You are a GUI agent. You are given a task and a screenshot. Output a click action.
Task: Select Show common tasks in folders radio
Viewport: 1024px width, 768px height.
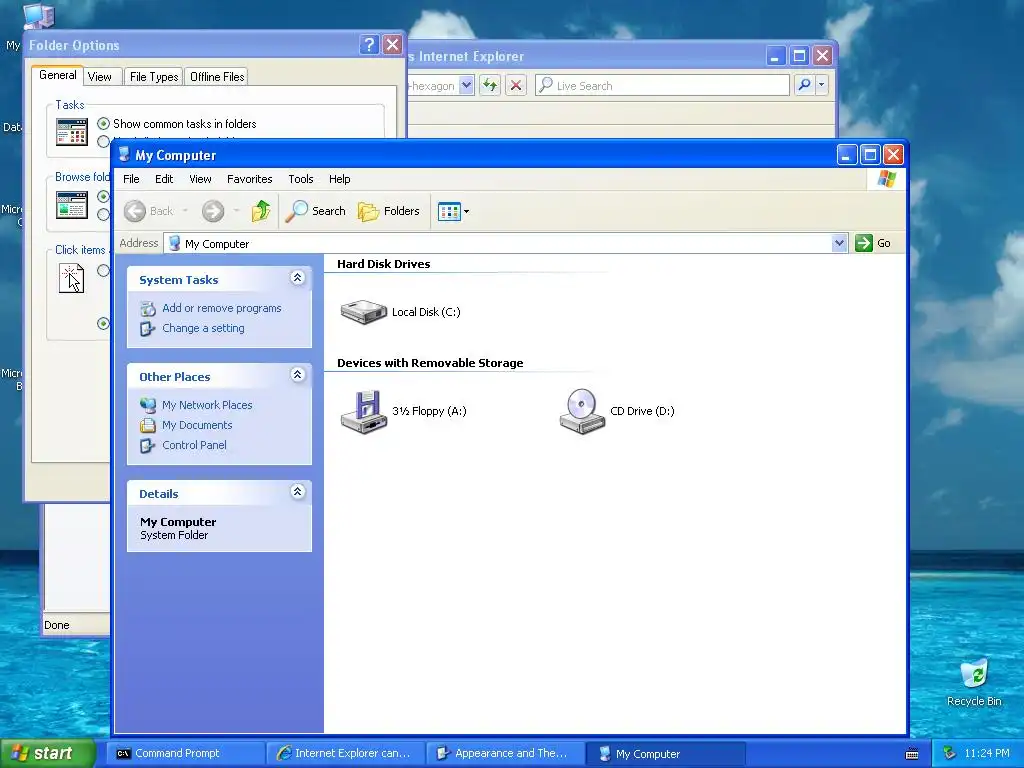(x=103, y=123)
